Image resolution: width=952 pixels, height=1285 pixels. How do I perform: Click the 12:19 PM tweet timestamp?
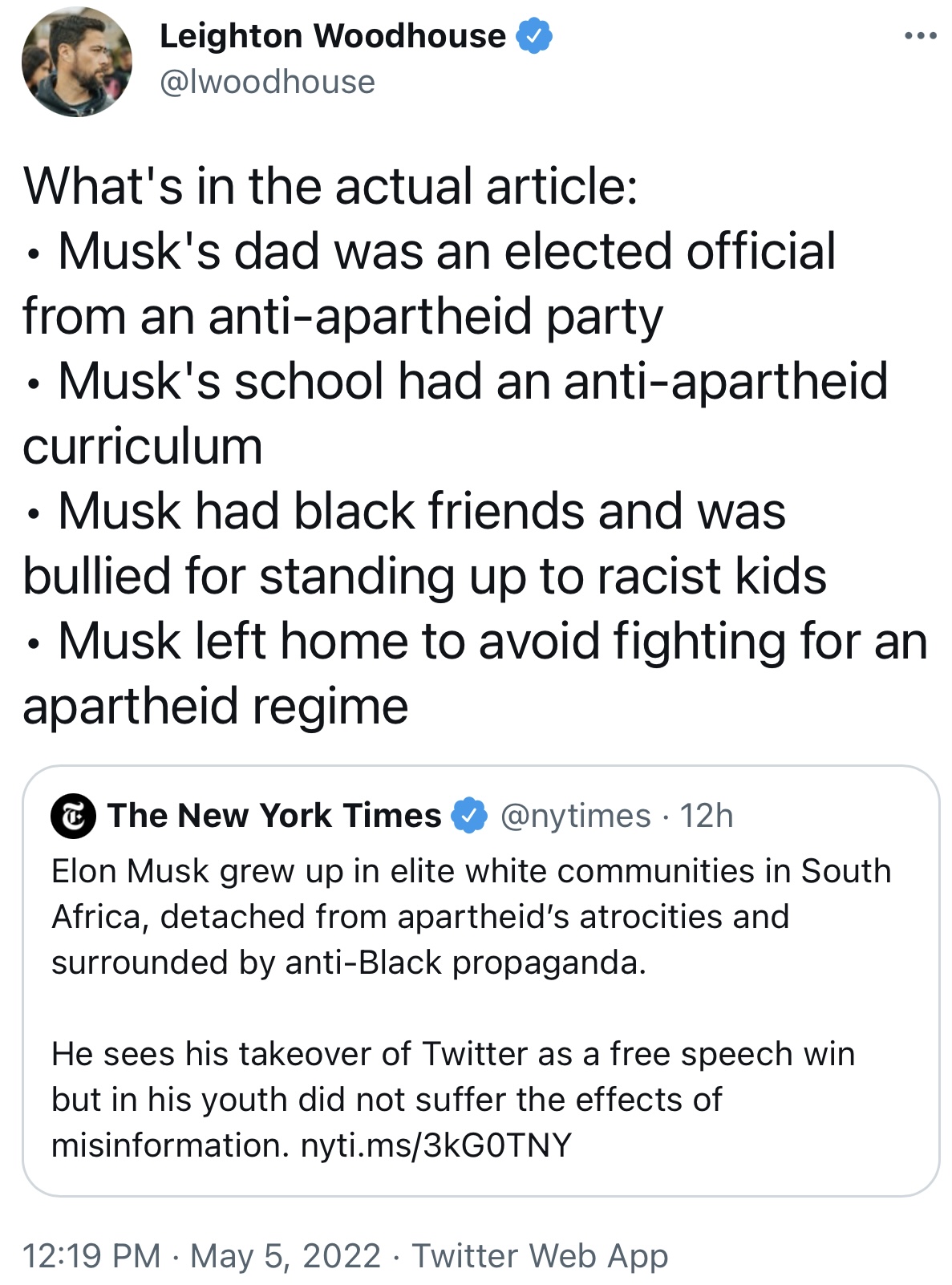[x=91, y=1255]
